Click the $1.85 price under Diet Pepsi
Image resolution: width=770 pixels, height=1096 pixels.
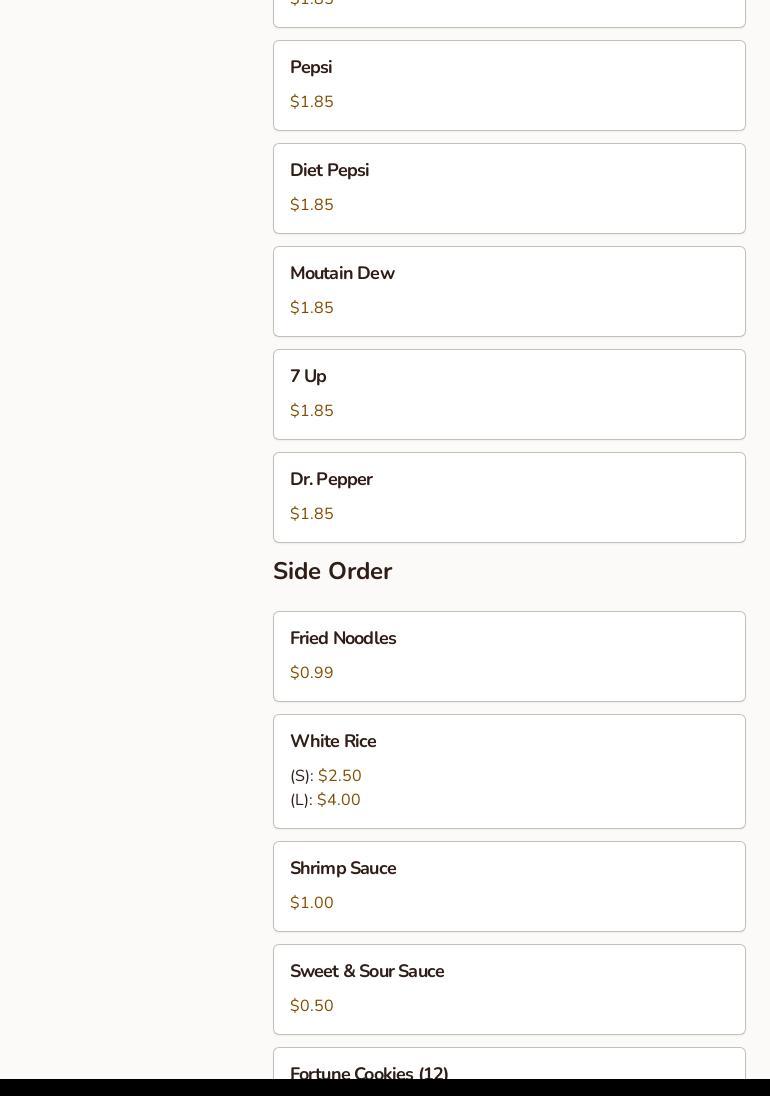click(312, 205)
